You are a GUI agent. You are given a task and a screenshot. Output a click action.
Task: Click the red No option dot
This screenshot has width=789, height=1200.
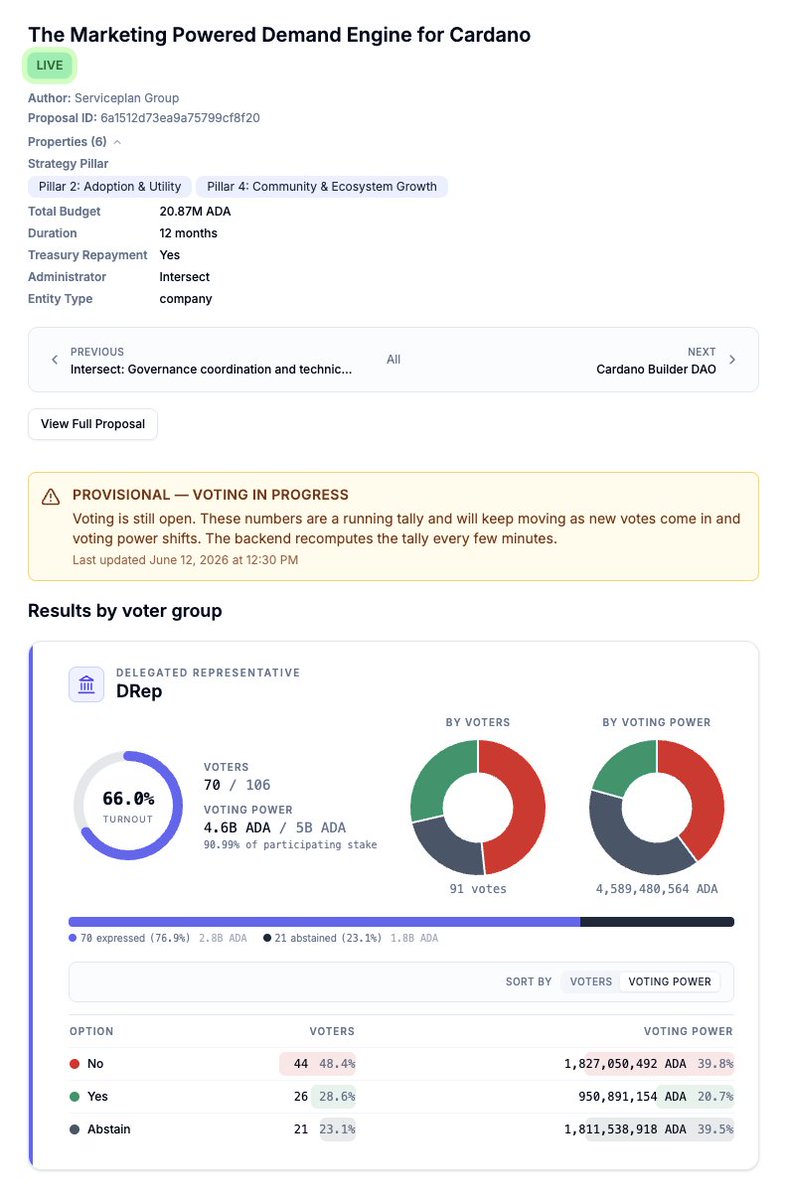point(74,1064)
